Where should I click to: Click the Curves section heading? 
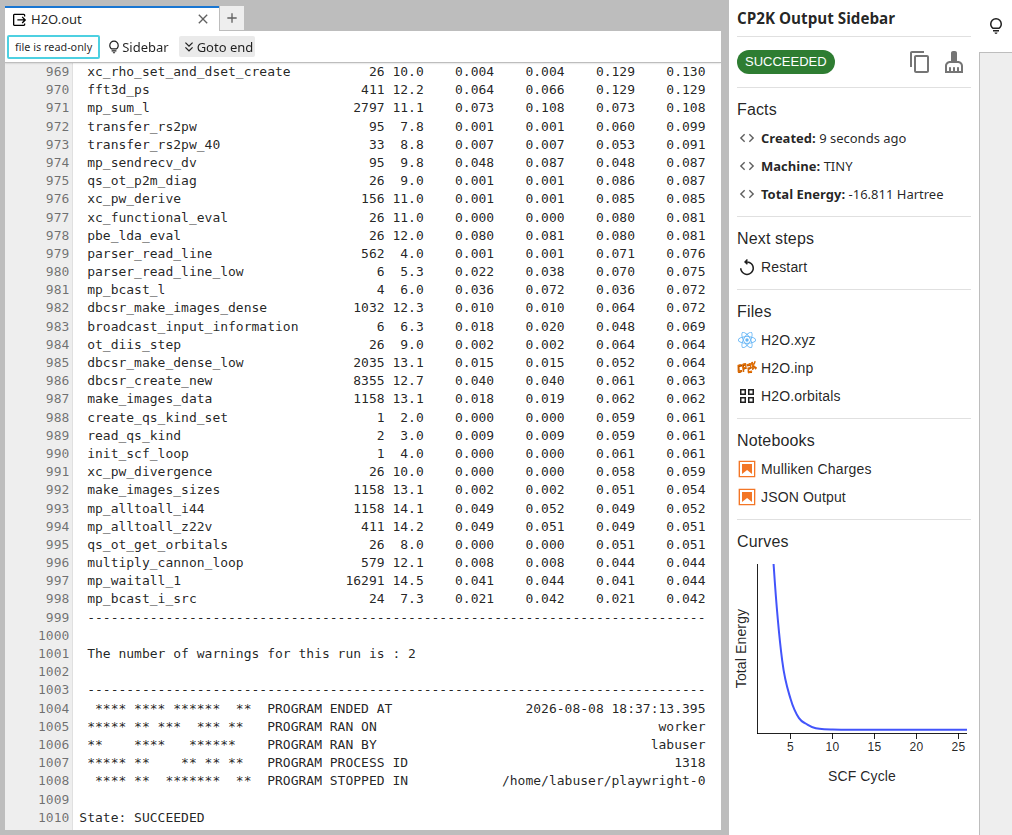(x=762, y=541)
